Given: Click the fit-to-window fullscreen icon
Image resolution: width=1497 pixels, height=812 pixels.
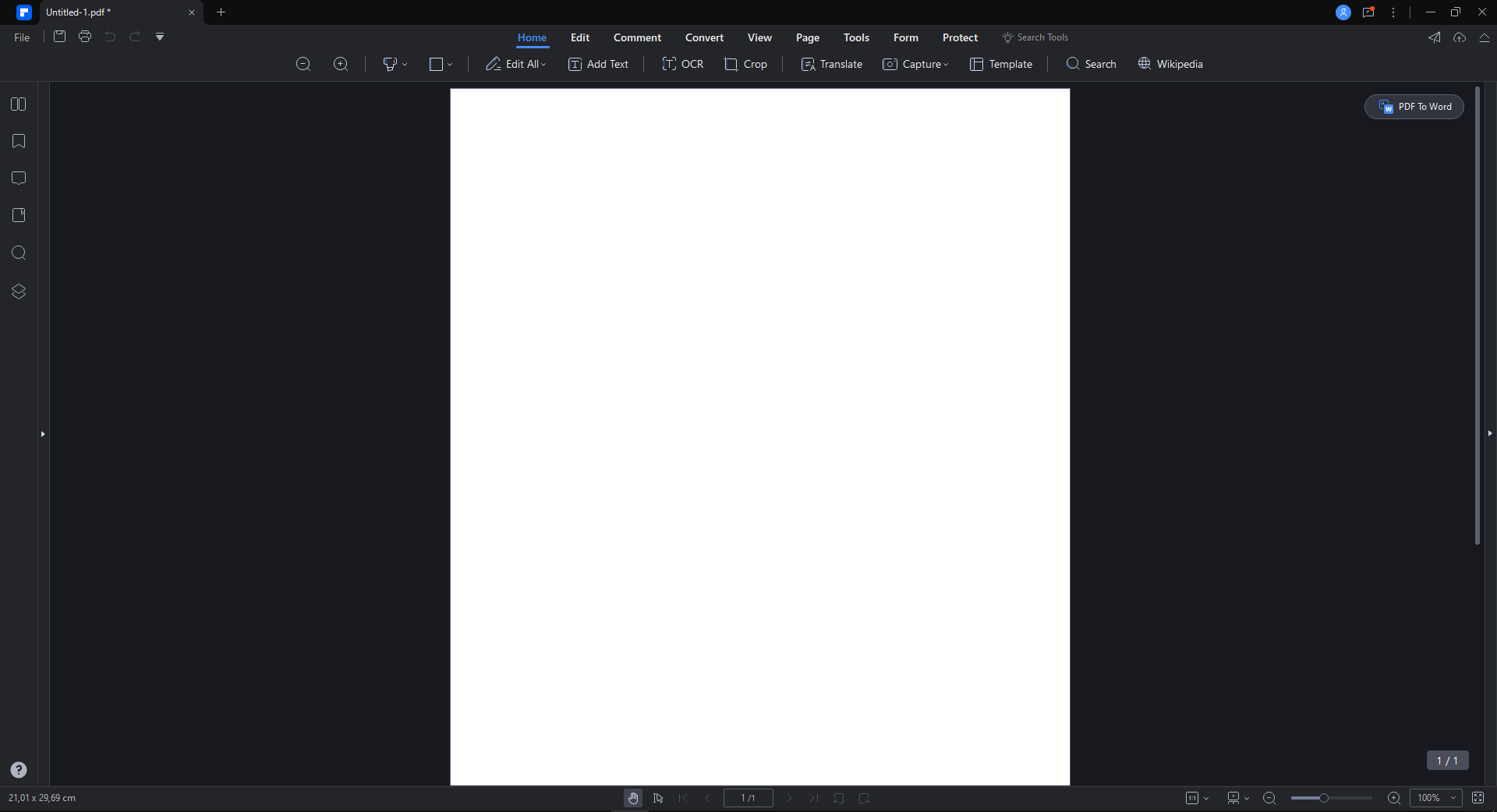Looking at the screenshot, I should point(1478,798).
